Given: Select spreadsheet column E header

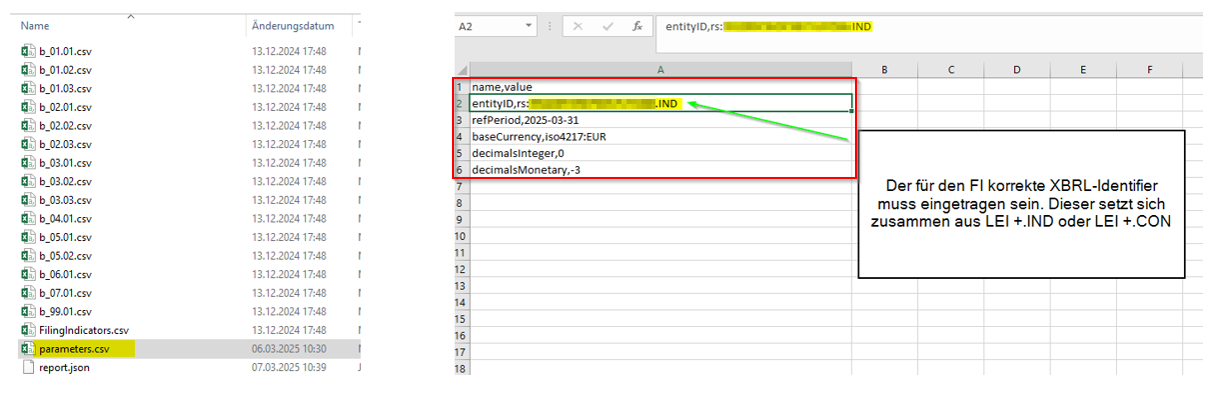Looking at the screenshot, I should tap(1083, 69).
